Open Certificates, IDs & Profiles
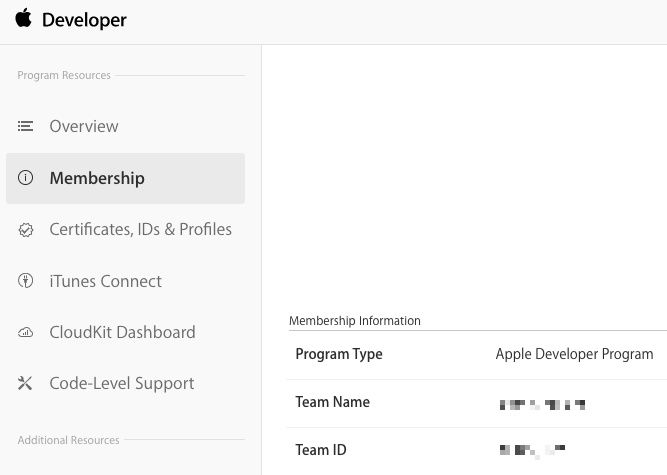Viewport: 667px width, 475px height. pyautogui.click(x=140, y=229)
